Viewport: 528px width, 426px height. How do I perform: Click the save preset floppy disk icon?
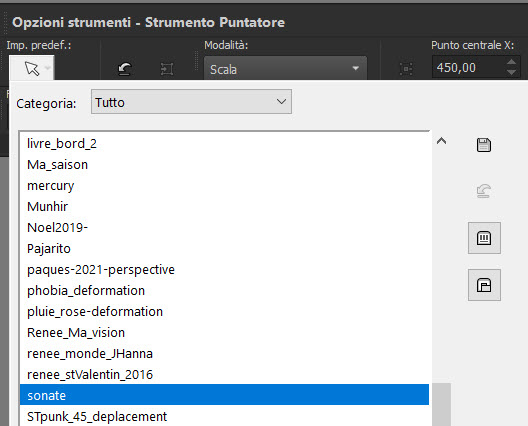point(484,145)
